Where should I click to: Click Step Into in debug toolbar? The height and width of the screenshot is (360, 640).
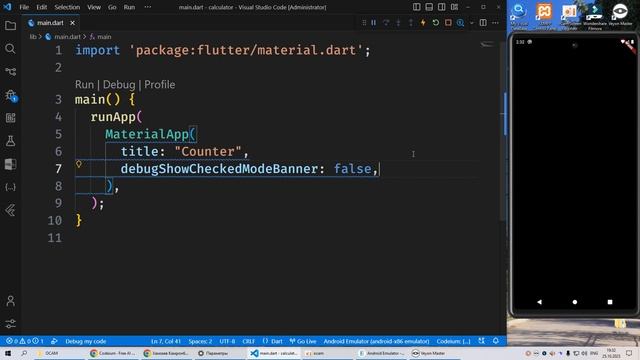pyautogui.click(x=398, y=23)
